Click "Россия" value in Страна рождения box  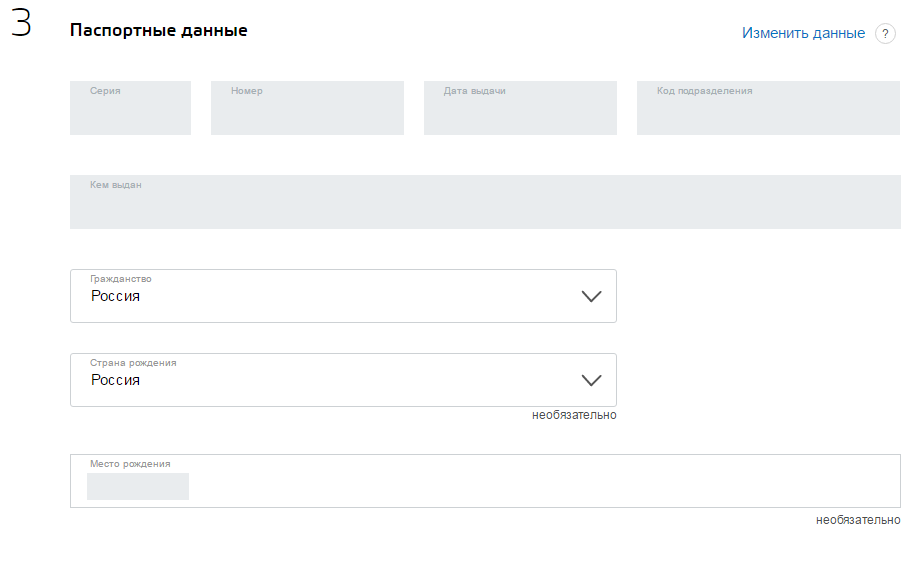click(115, 381)
